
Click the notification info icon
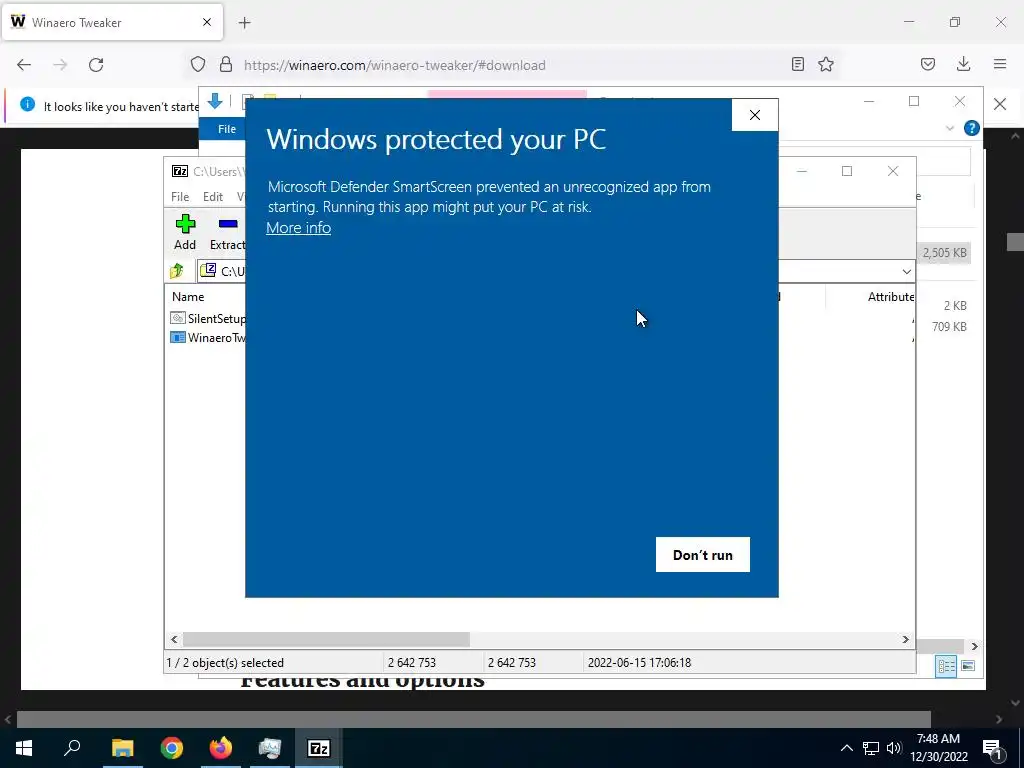(x=27, y=104)
